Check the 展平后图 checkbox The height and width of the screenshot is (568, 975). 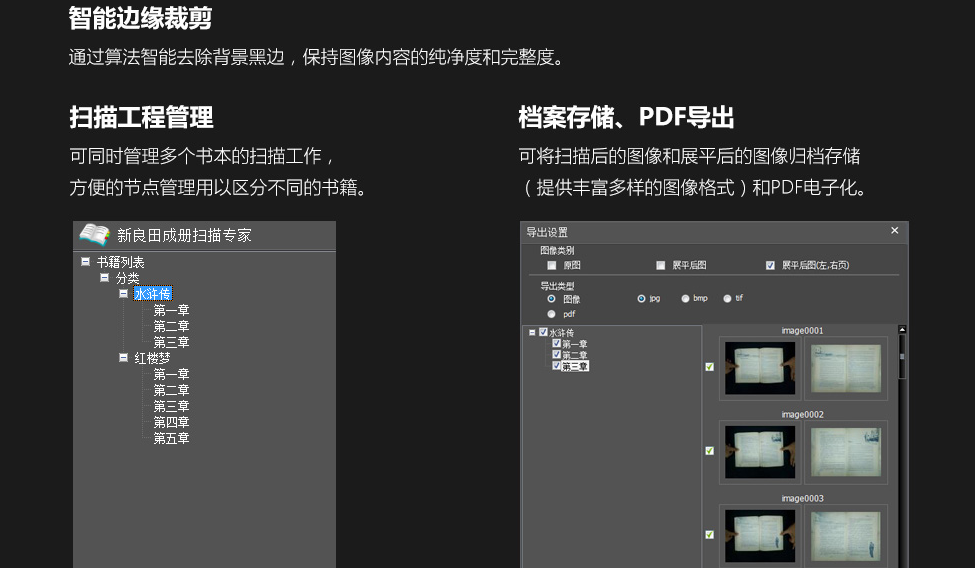[660, 266]
